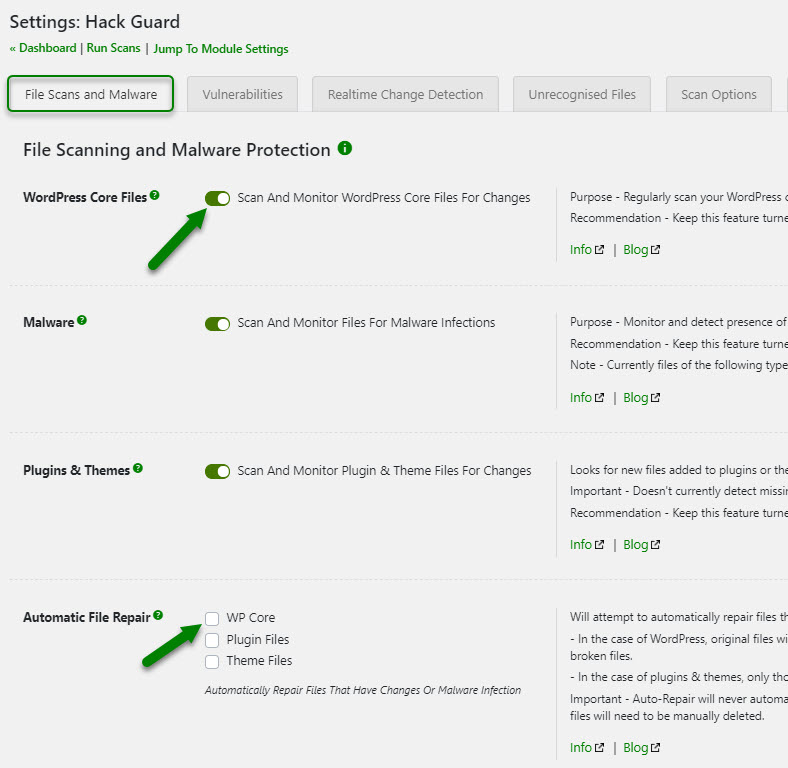Screen dimensions: 788x768
Task: Switch to the Vulnerabilities tab
Action: pos(243,94)
